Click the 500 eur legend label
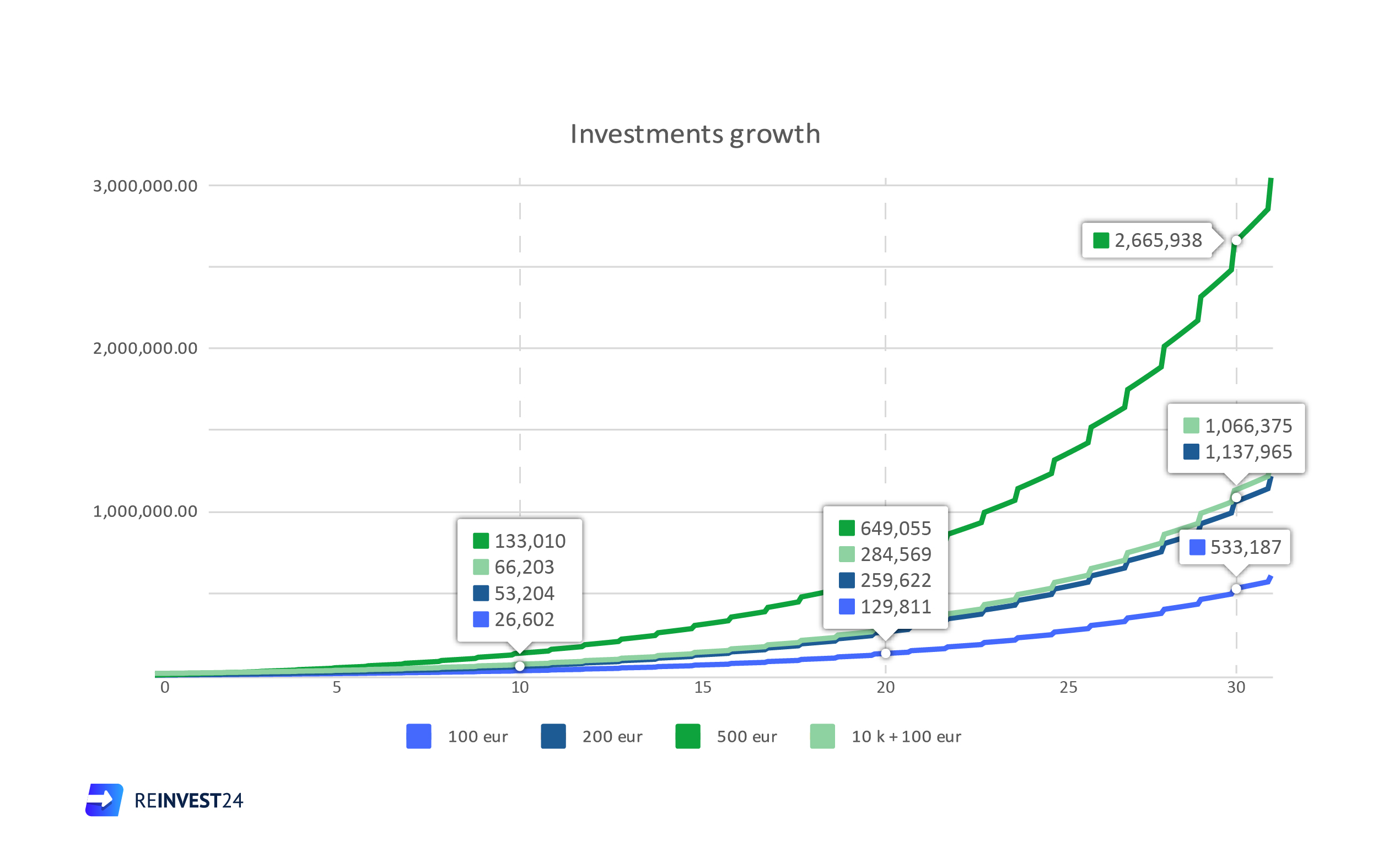Screen dimensions: 1389x868 (747, 736)
